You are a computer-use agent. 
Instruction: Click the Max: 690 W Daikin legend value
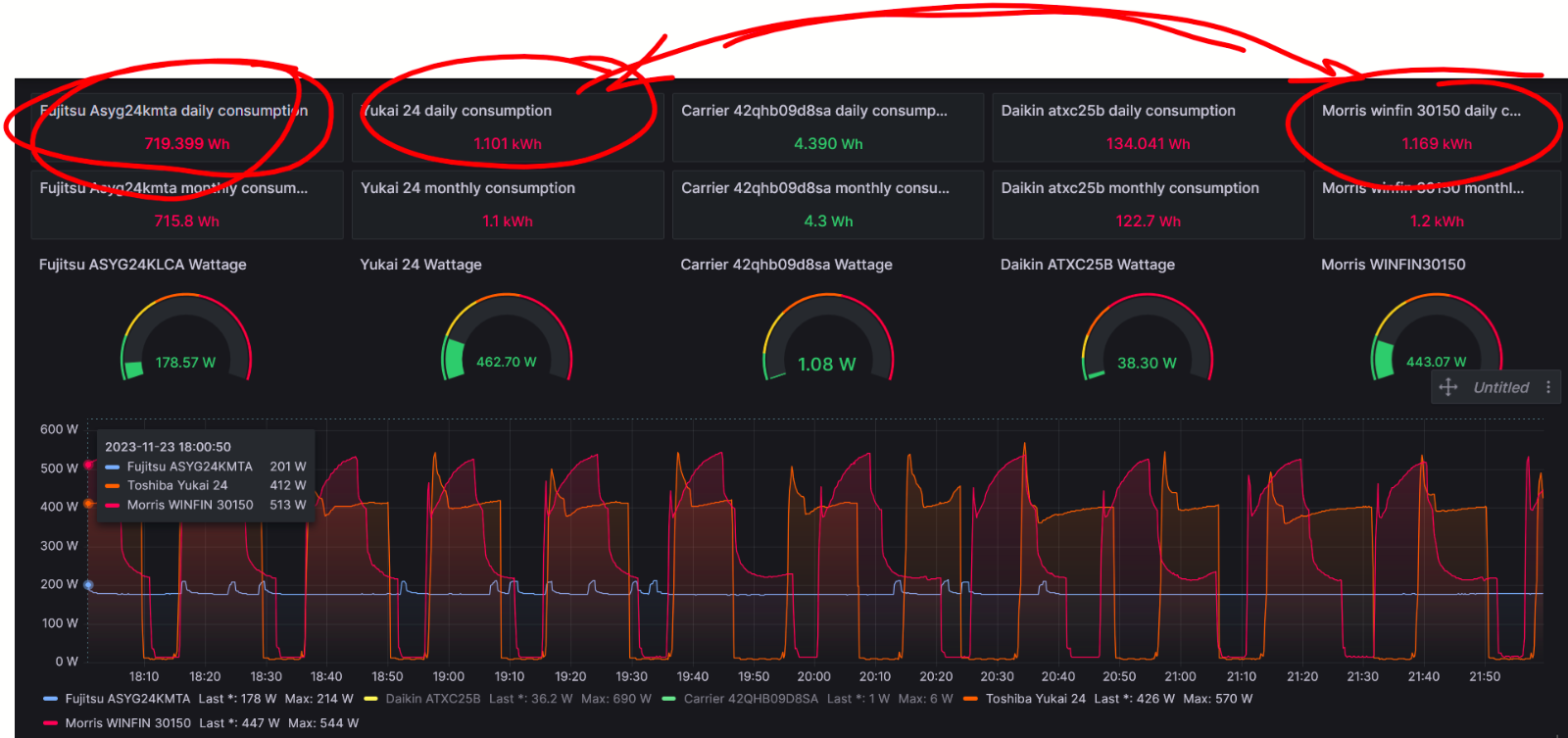(x=616, y=699)
